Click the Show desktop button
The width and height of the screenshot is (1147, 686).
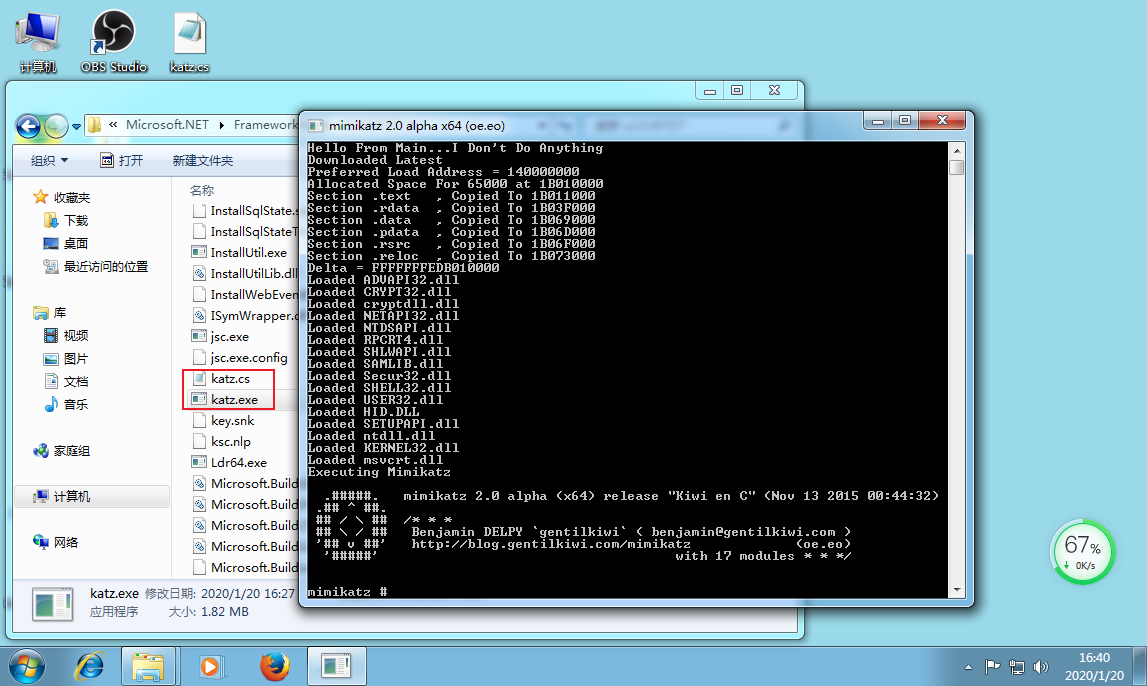pyautogui.click(x=1140, y=666)
